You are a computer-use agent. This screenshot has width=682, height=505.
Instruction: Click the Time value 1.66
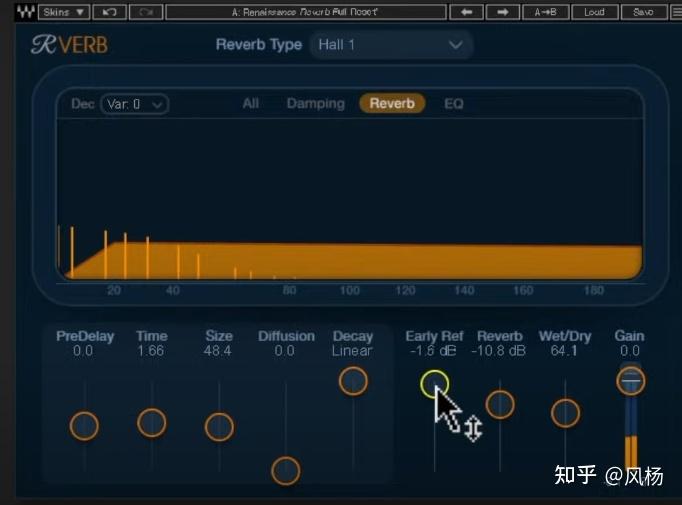tap(150, 351)
